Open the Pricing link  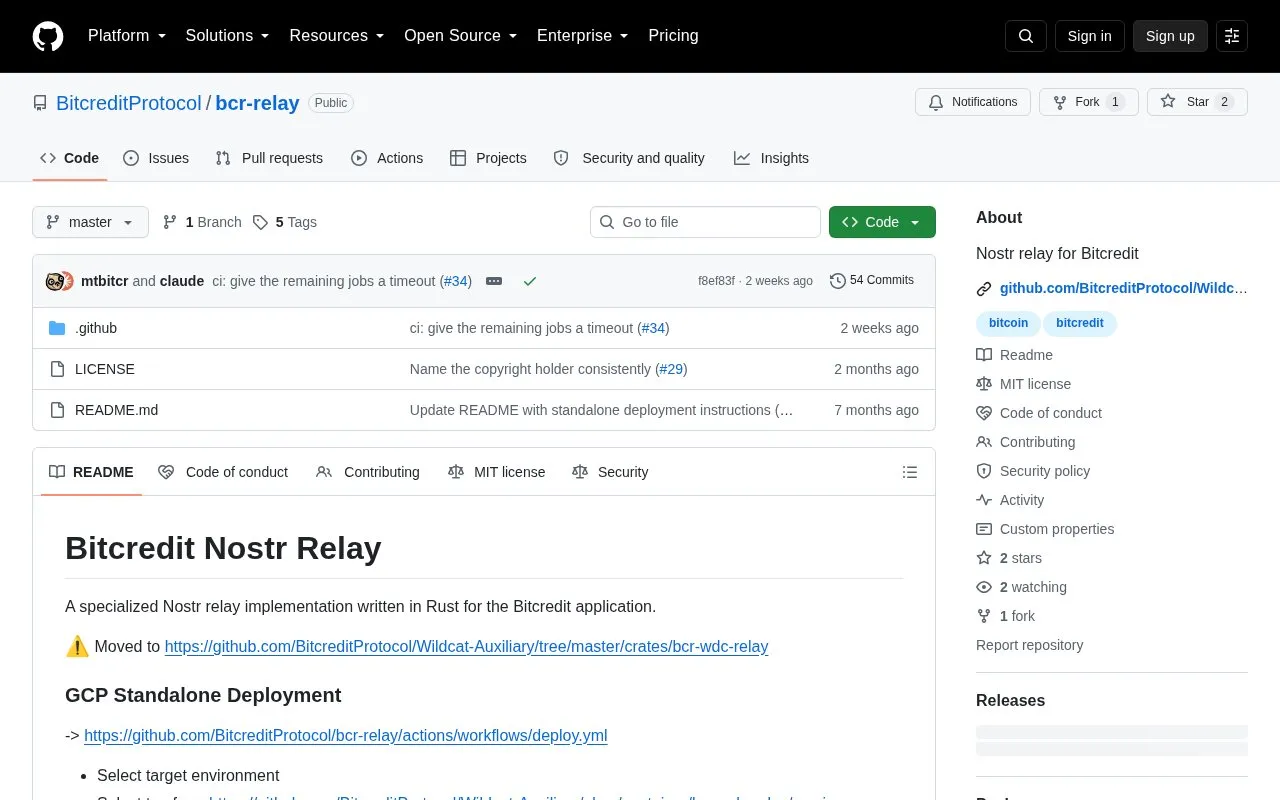click(673, 36)
